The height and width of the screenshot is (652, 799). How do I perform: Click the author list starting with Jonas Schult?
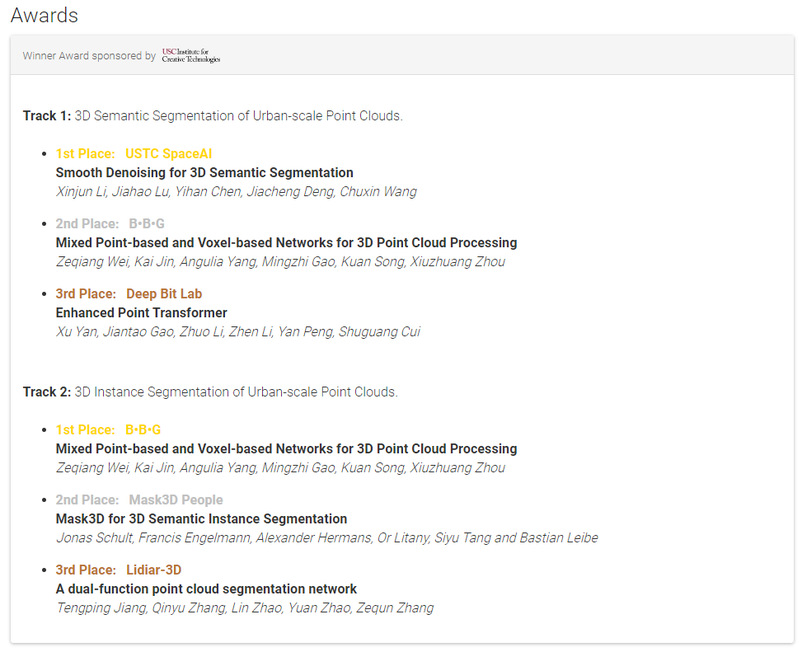click(326, 538)
